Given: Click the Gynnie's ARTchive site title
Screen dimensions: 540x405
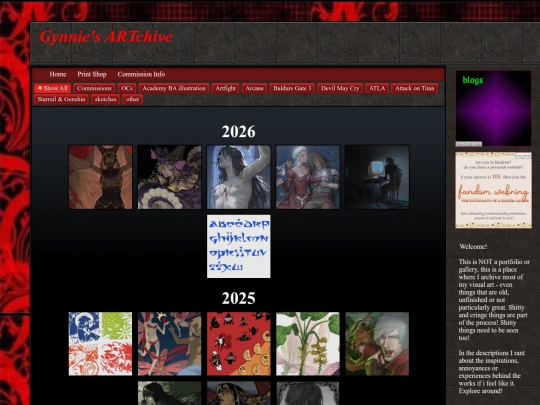Looking at the screenshot, I should point(106,37).
